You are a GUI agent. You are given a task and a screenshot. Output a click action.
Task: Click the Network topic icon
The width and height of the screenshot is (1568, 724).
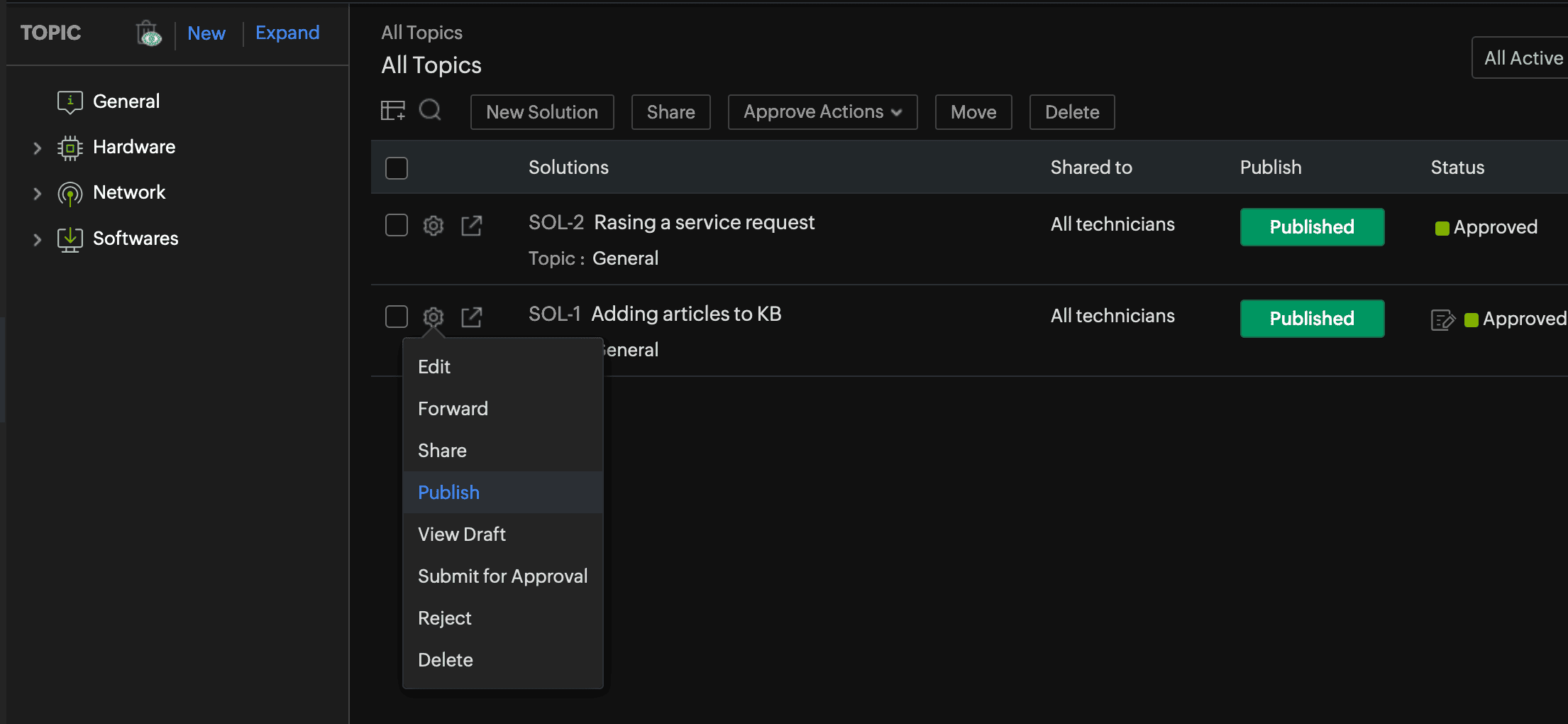point(69,193)
